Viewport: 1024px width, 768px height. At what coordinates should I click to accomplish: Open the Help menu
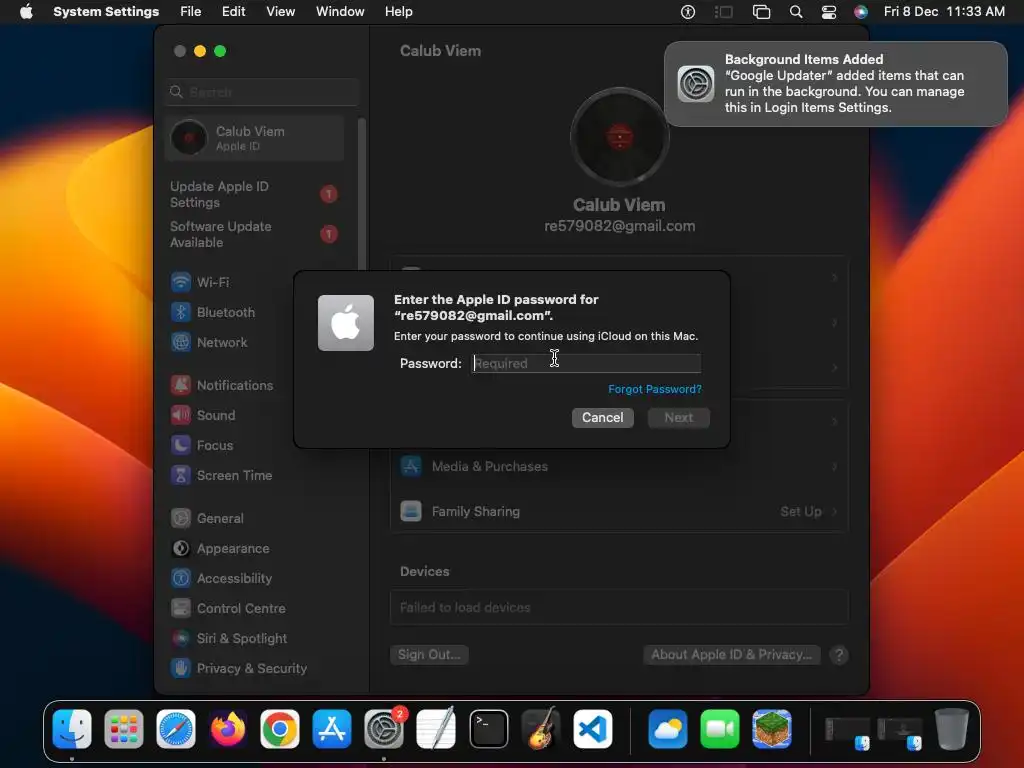398,12
